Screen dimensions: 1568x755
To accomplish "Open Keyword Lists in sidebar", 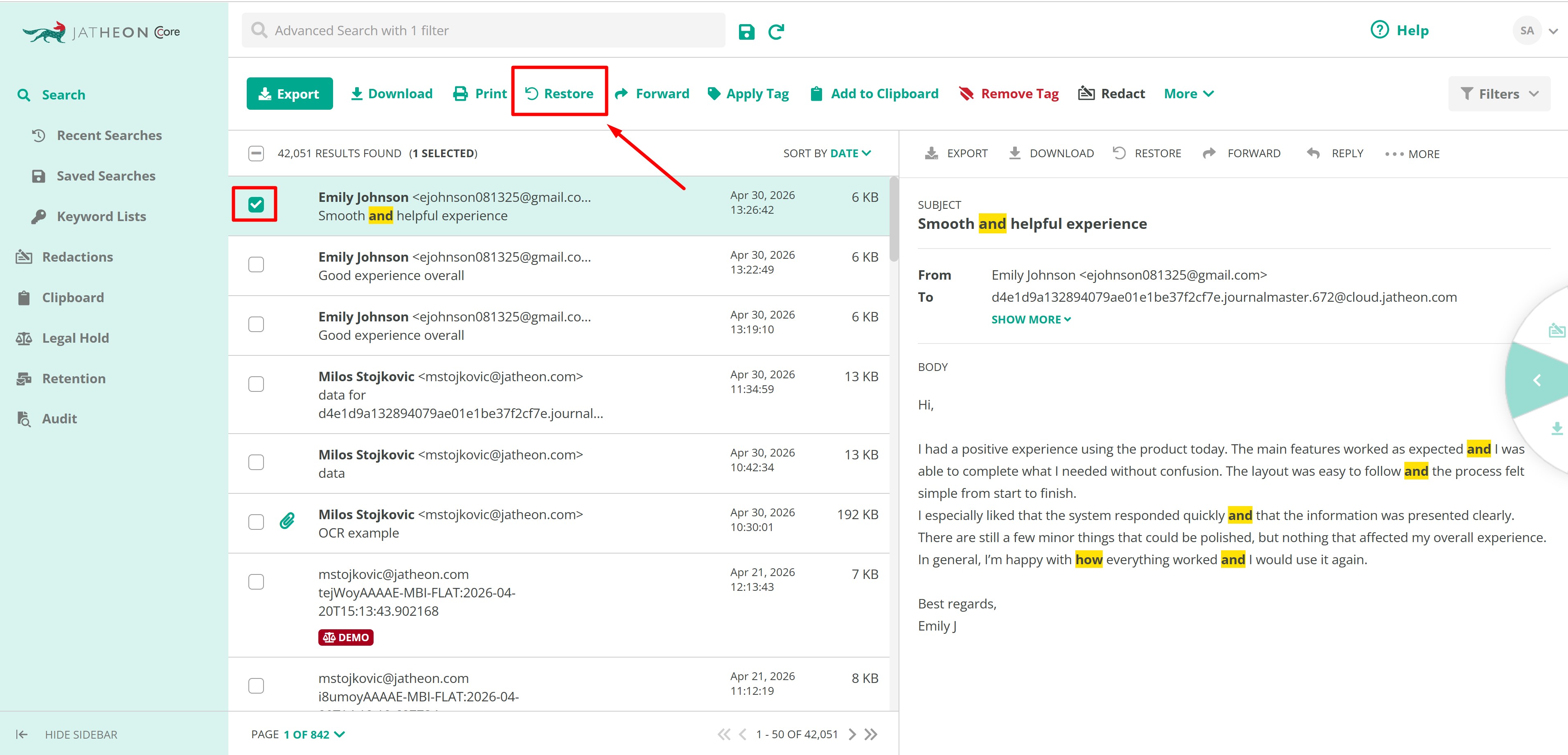I will click(90, 217).
